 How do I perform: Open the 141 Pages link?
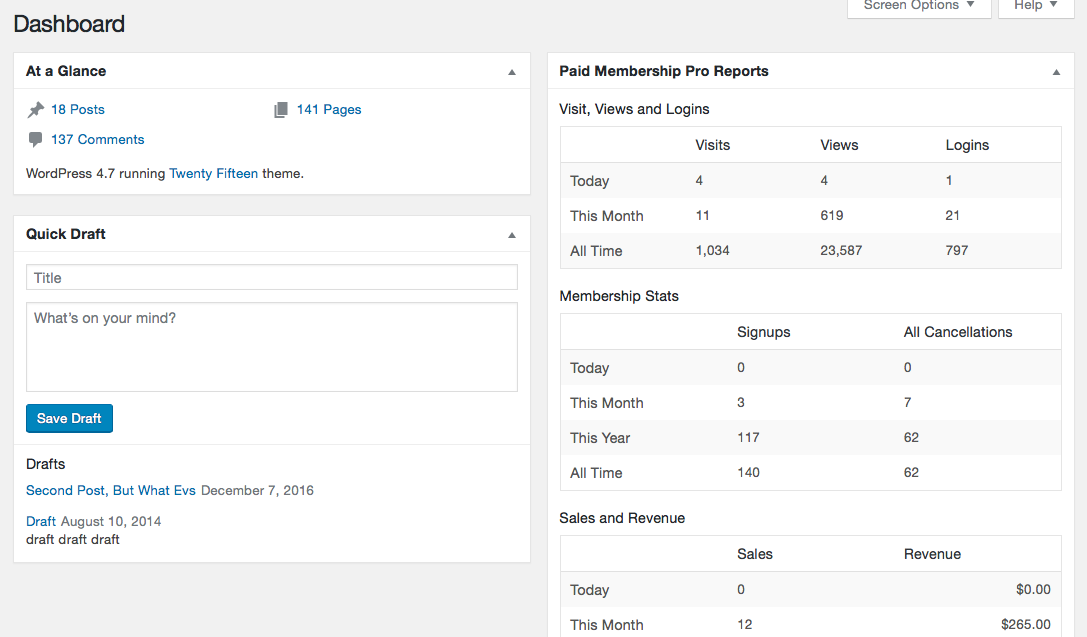tap(329, 110)
